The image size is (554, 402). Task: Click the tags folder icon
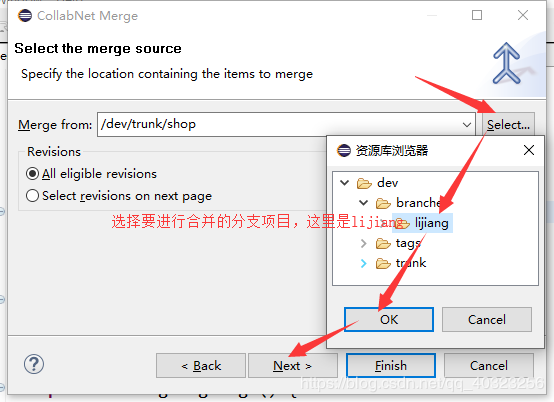click(x=383, y=243)
